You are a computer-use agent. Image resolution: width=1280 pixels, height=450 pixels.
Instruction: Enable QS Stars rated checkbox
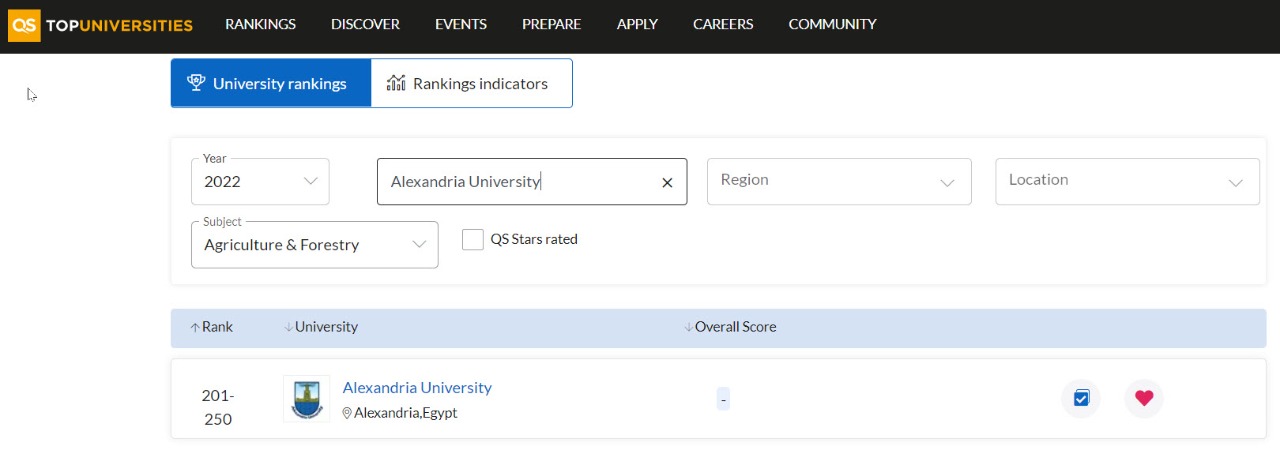click(473, 240)
